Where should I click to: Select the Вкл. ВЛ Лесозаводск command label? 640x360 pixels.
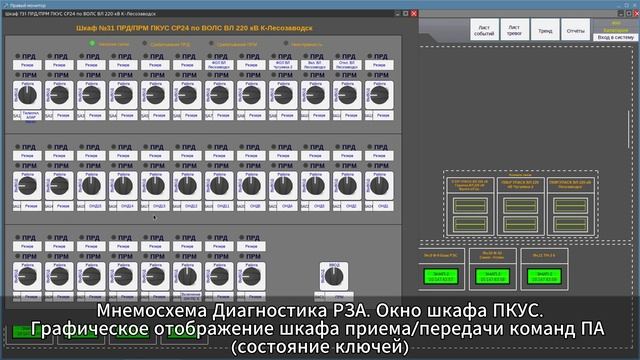click(315, 65)
